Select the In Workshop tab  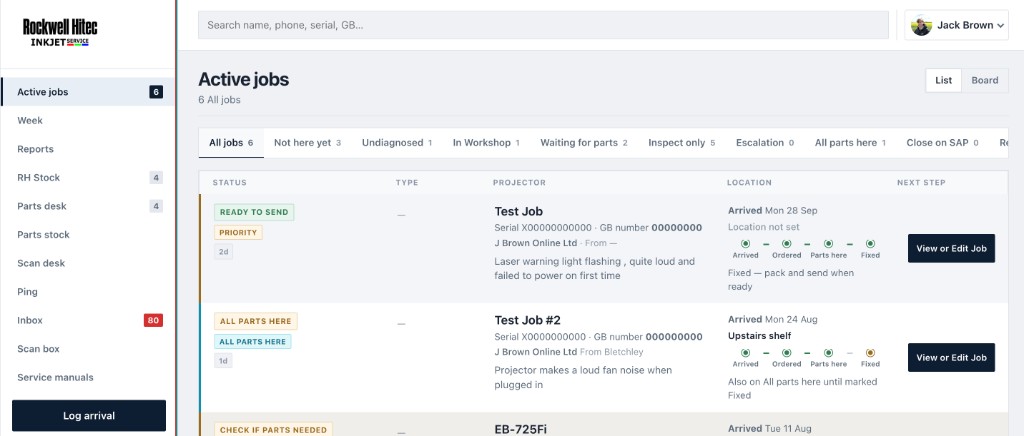[487, 143]
